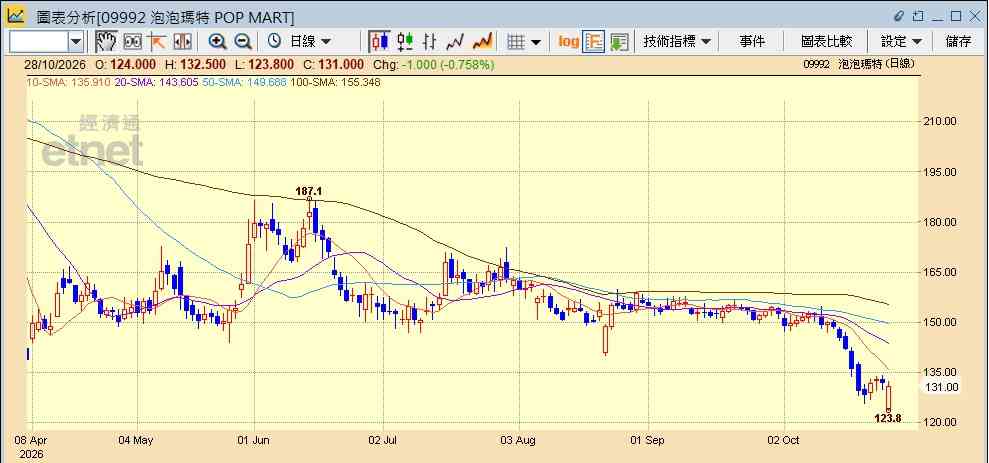
Task: Select the trend line drawing tool
Action: point(157,42)
